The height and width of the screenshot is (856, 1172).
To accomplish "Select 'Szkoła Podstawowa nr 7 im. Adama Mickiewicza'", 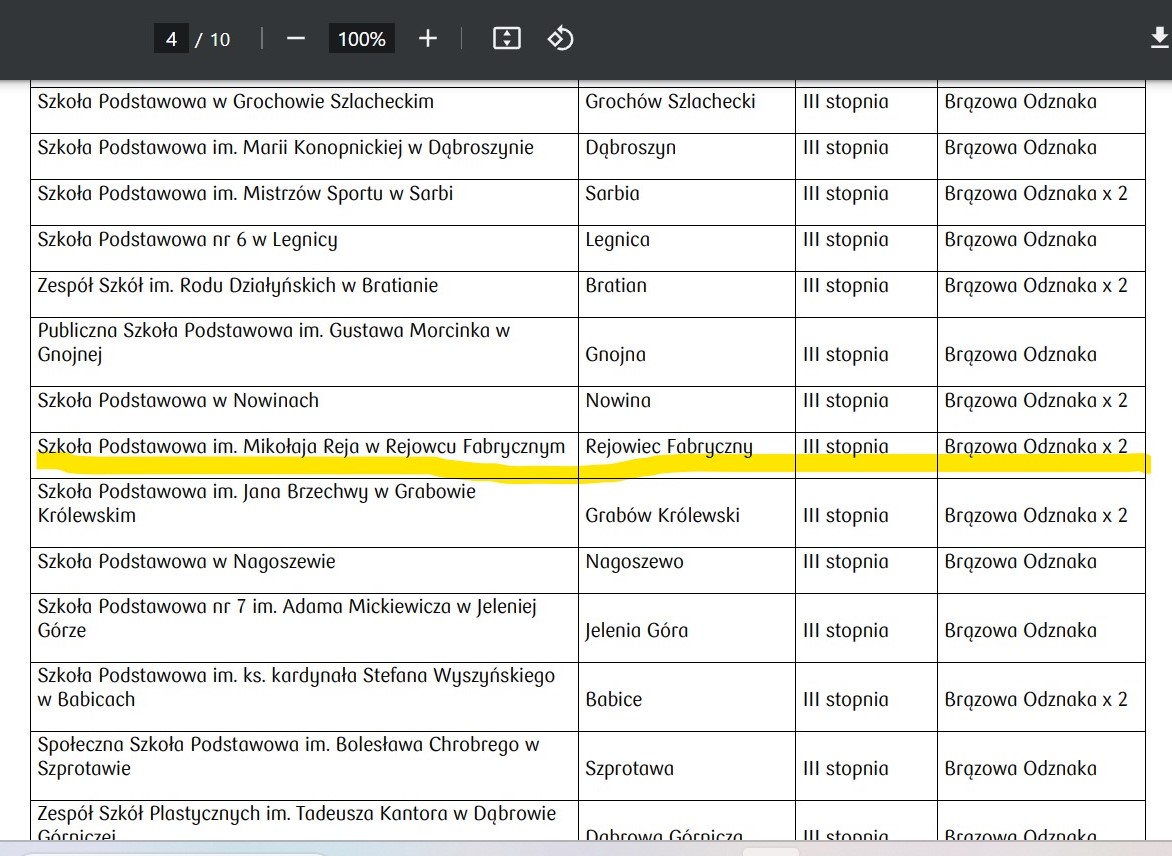I will 244,606.
